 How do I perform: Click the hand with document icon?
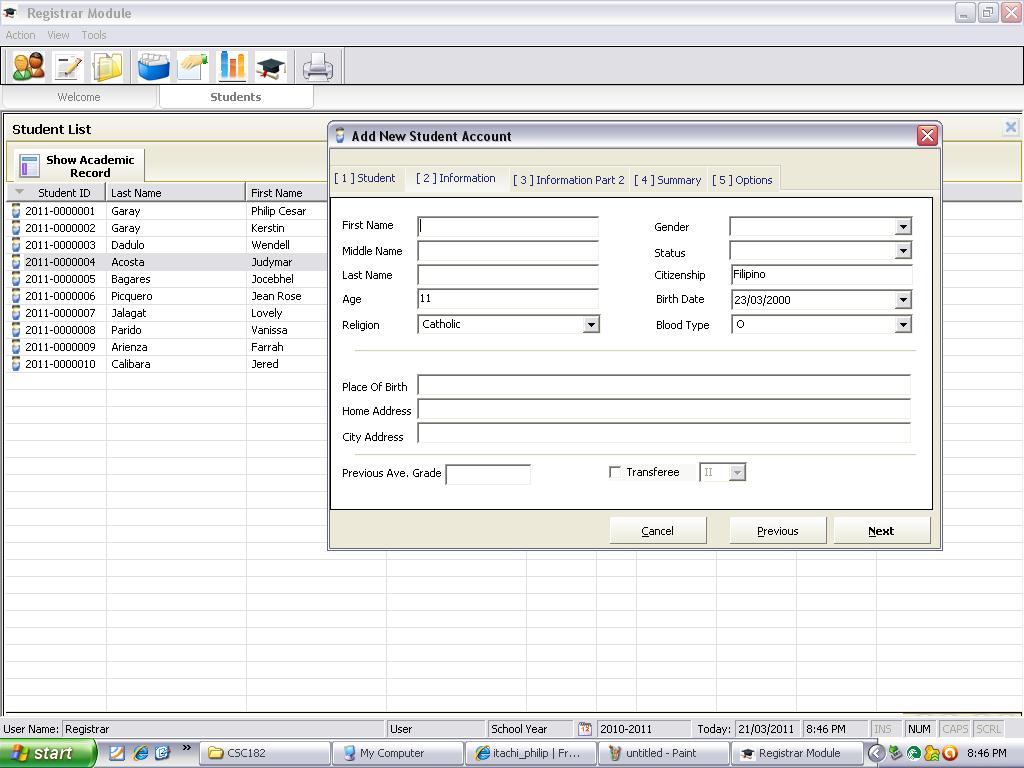[x=193, y=67]
